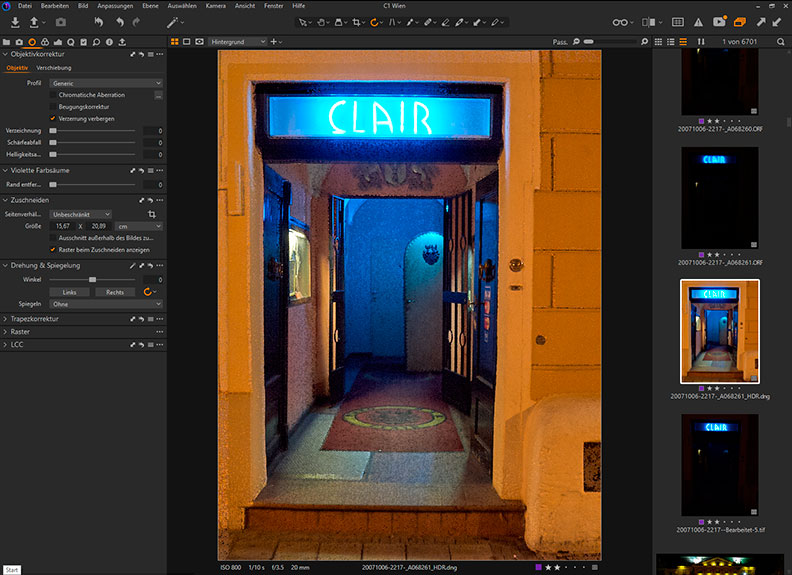Image resolution: width=792 pixels, height=575 pixels.
Task: Click the crop icon in Zuschneiden panel
Action: click(x=152, y=214)
